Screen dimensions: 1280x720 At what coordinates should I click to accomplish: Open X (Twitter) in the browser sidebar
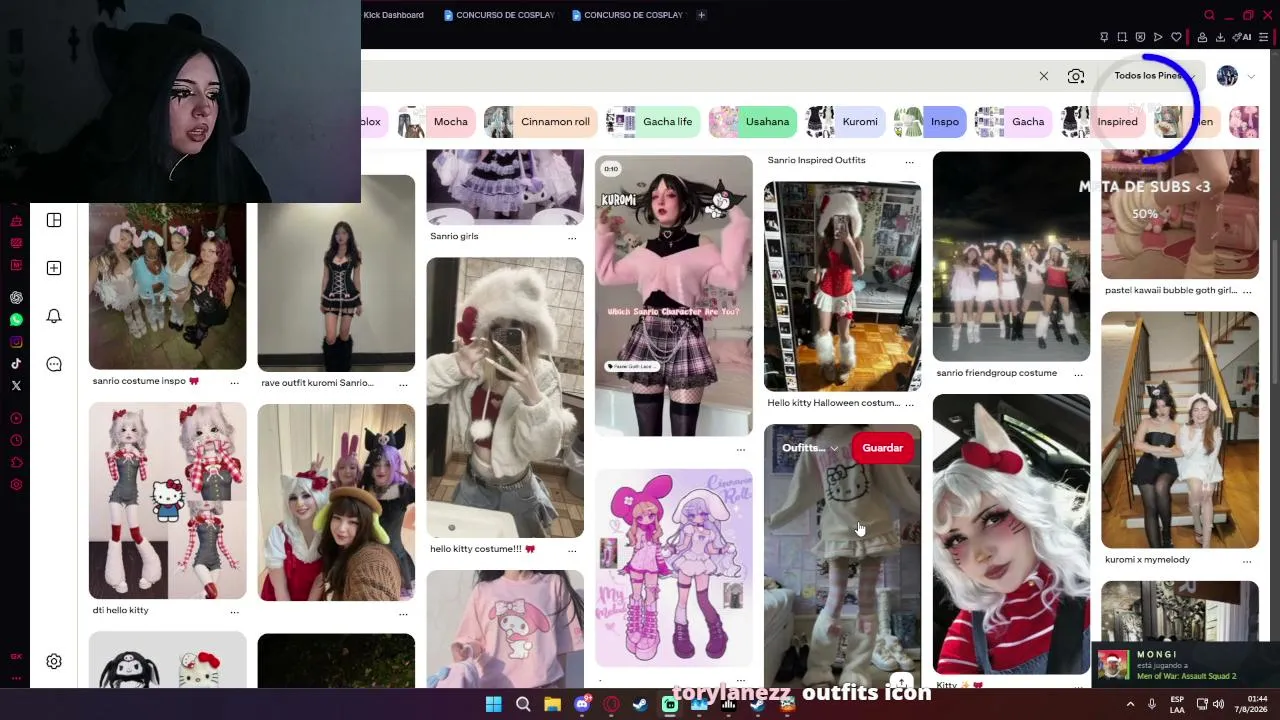tap(16, 386)
